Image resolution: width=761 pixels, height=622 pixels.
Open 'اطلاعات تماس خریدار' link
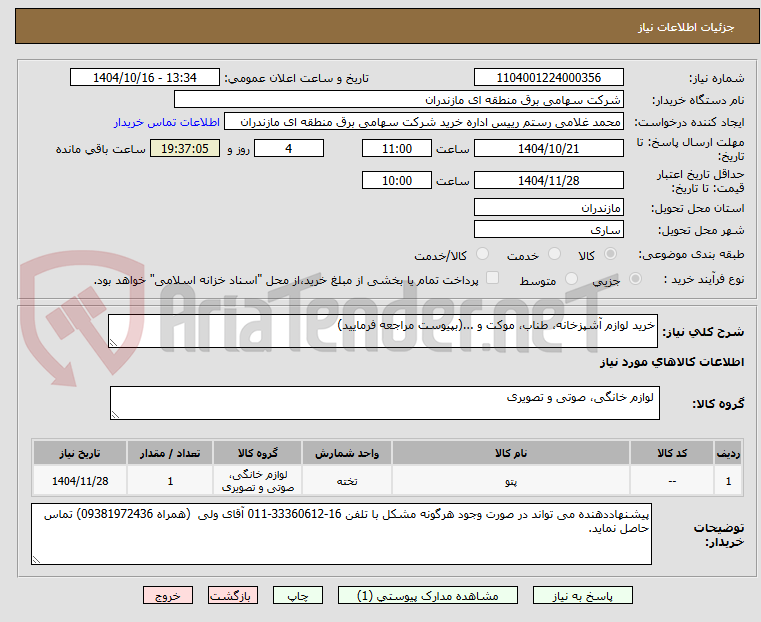167,122
